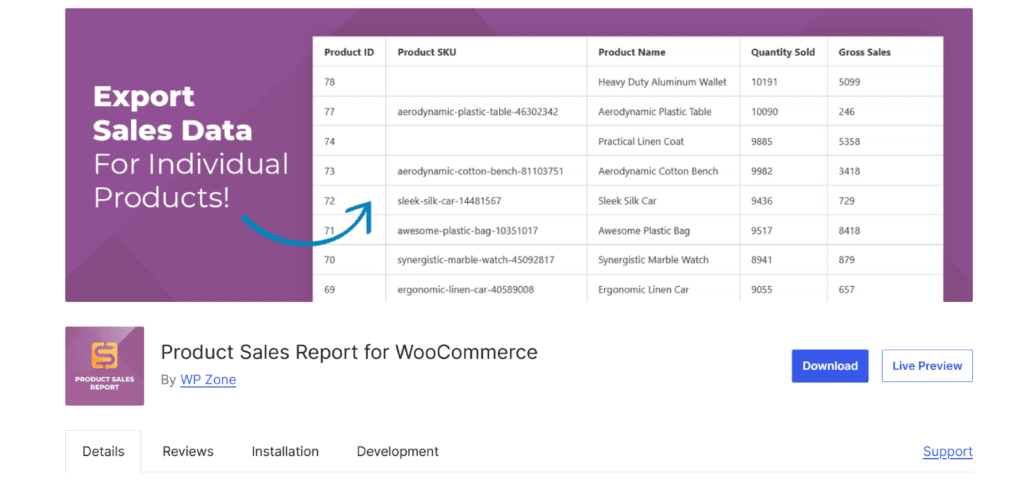Click SKU synergistic-marble-watch-45092817
The width and height of the screenshot is (1024, 490).
475,260
